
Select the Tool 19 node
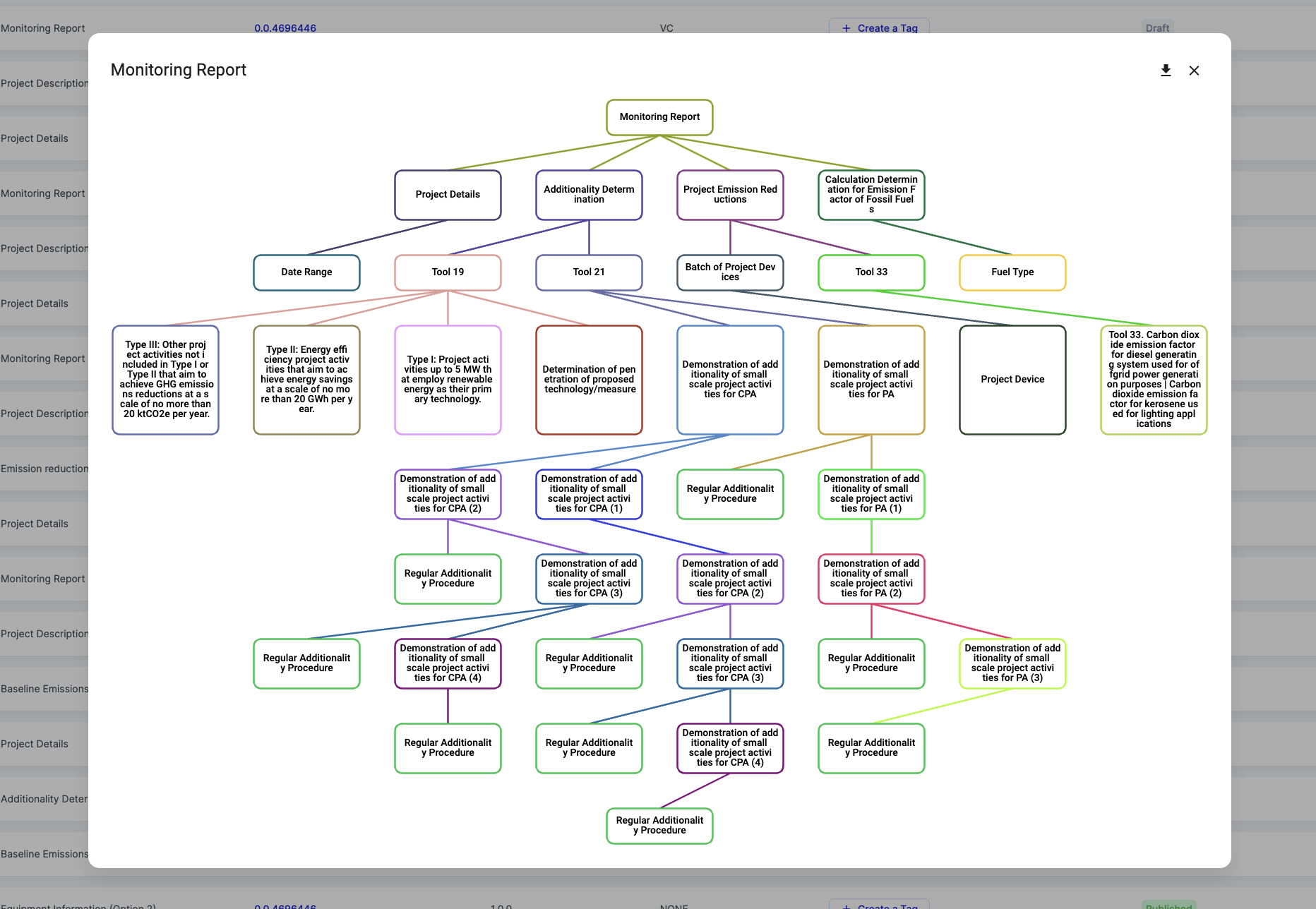click(448, 272)
